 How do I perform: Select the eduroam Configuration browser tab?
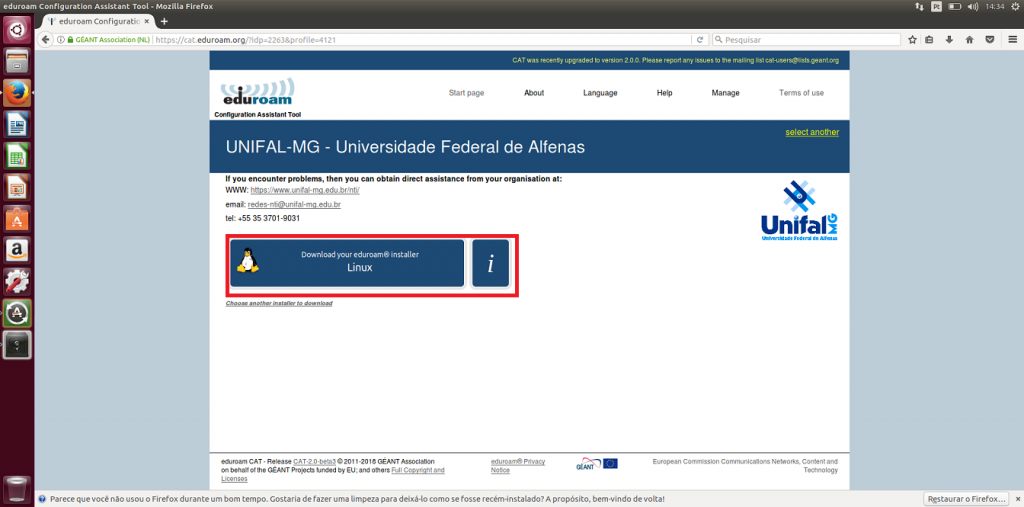98,22
